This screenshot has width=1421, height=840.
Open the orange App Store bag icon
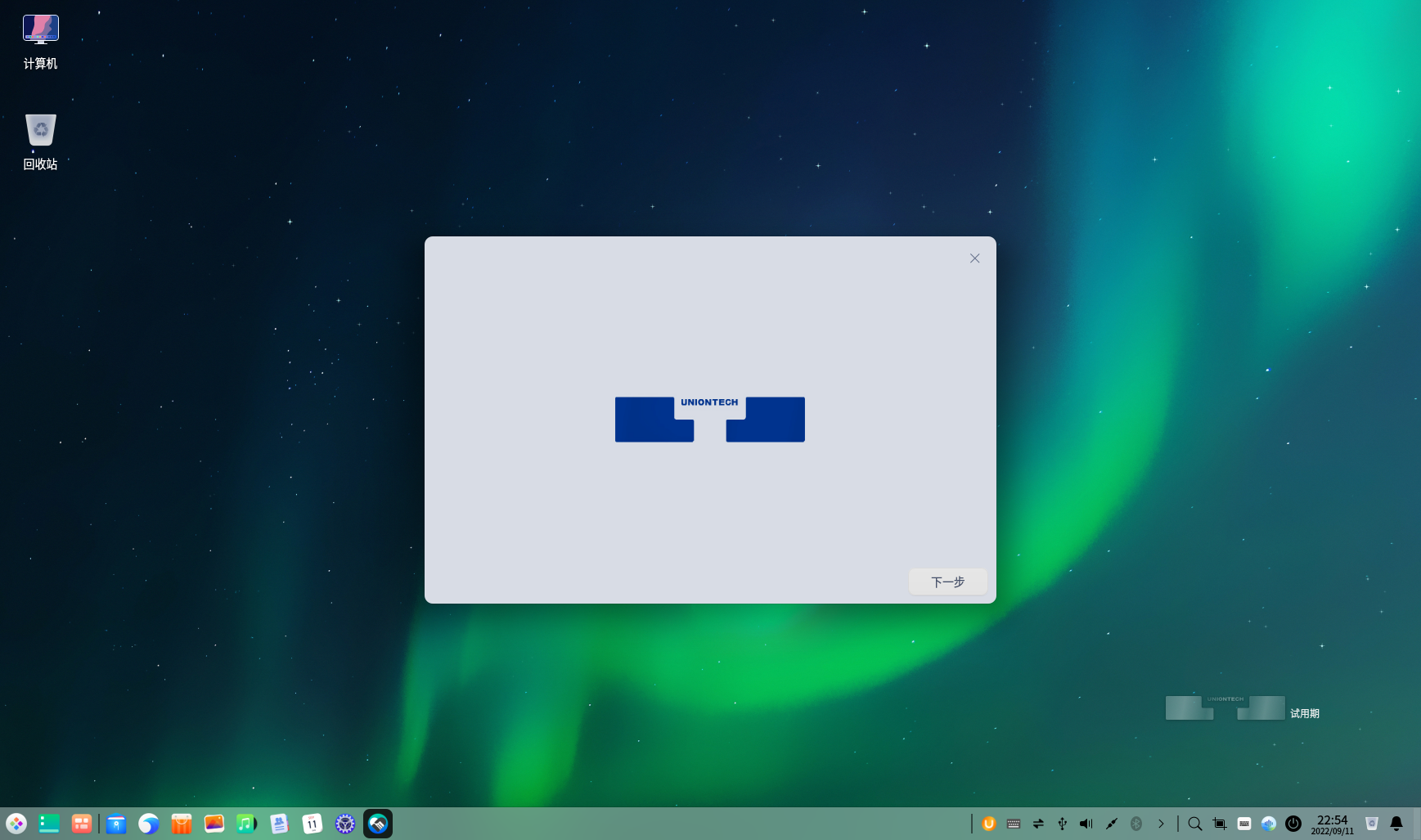182,824
